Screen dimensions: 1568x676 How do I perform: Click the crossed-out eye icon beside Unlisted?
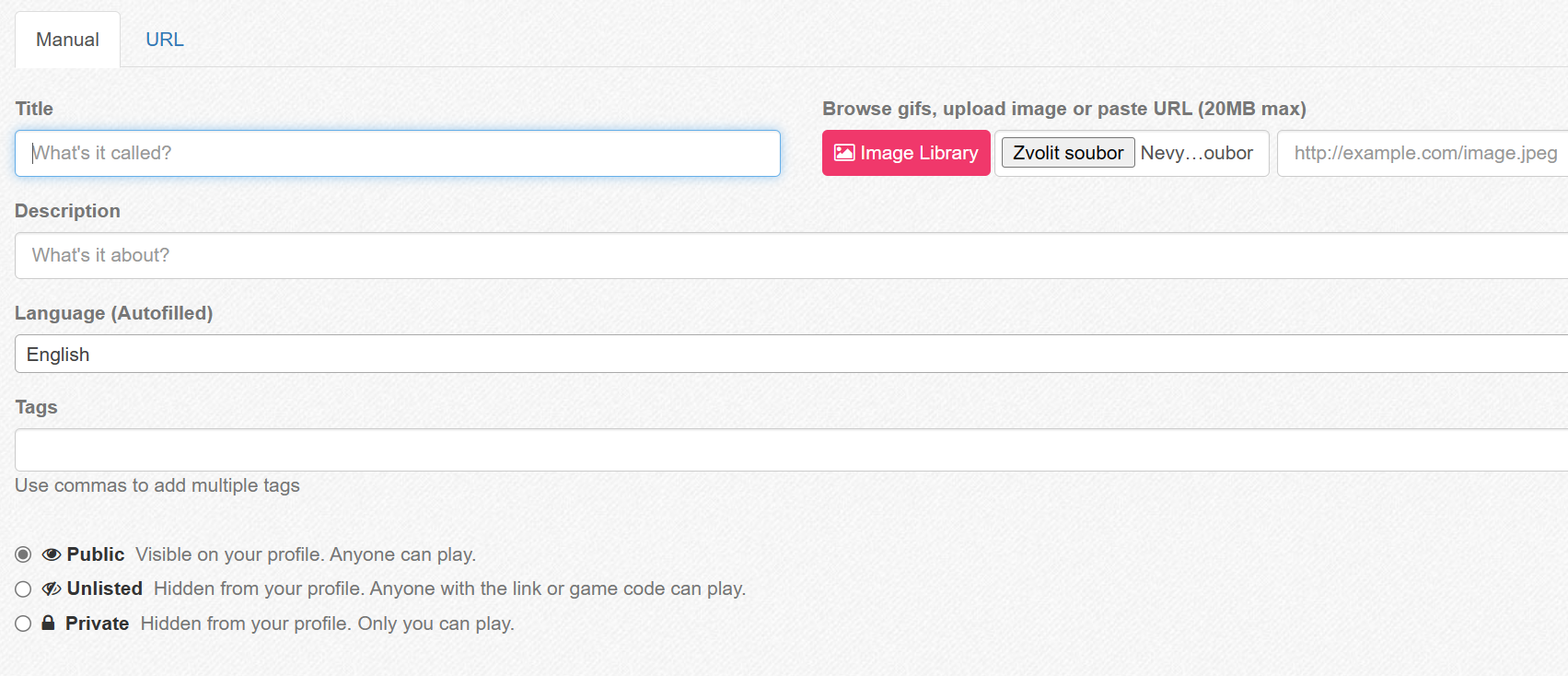pos(52,589)
